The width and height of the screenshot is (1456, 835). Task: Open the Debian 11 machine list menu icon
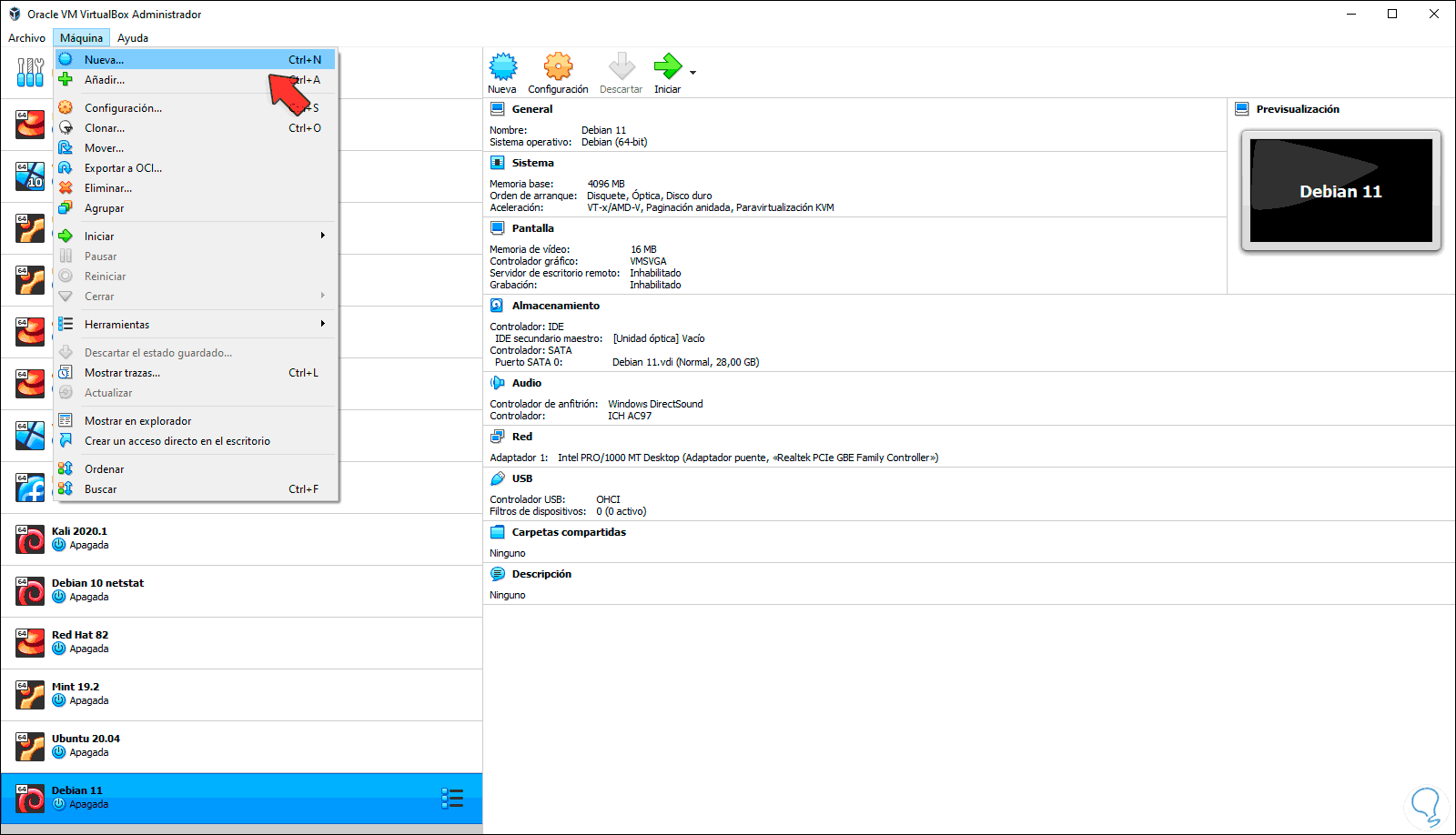click(452, 799)
